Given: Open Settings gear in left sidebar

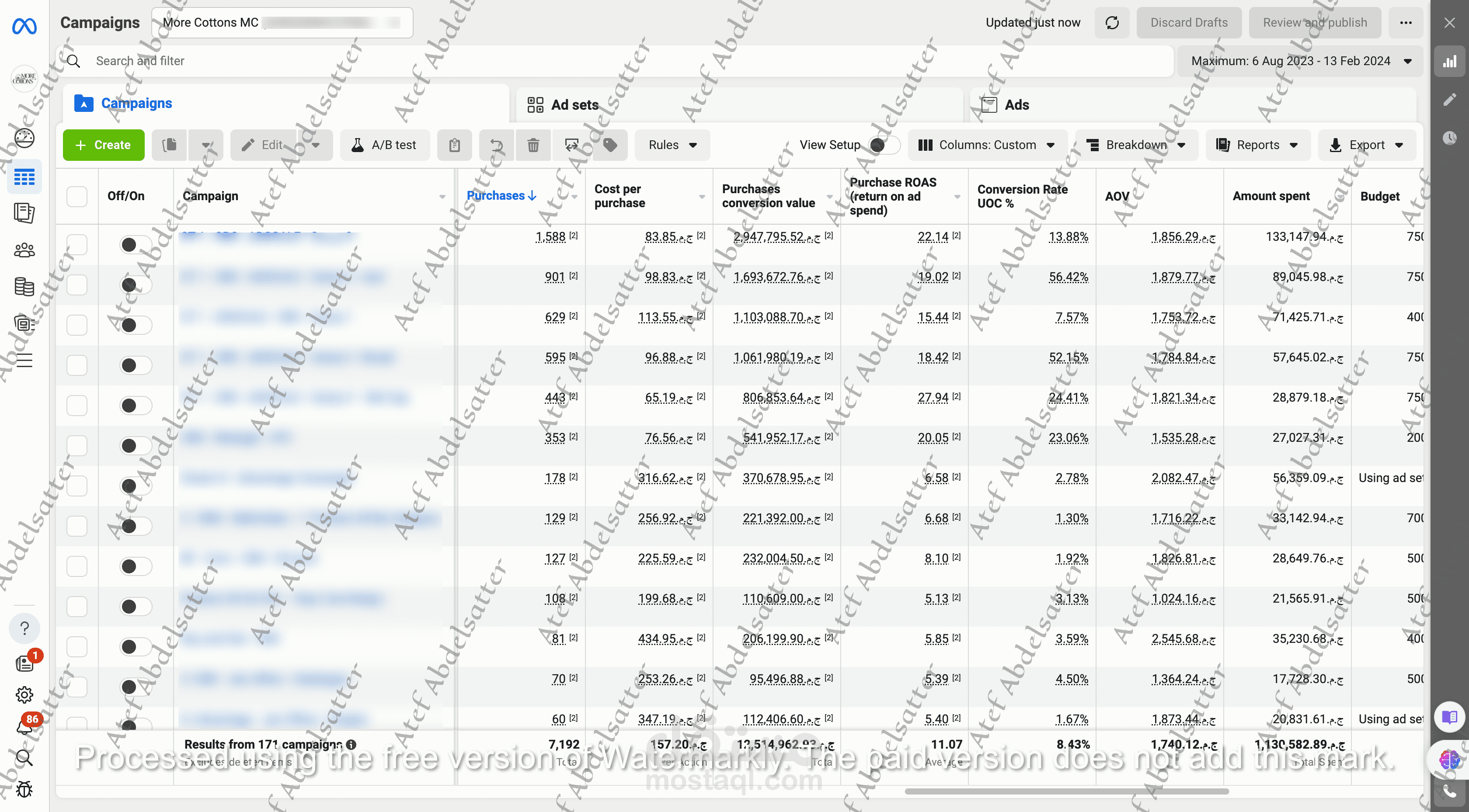Looking at the screenshot, I should click(24, 694).
